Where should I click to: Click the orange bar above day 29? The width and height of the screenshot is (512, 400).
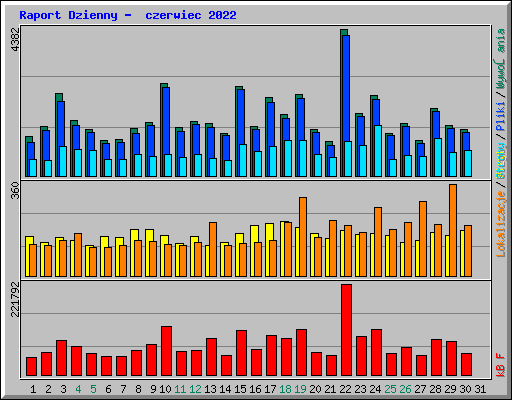click(x=453, y=230)
